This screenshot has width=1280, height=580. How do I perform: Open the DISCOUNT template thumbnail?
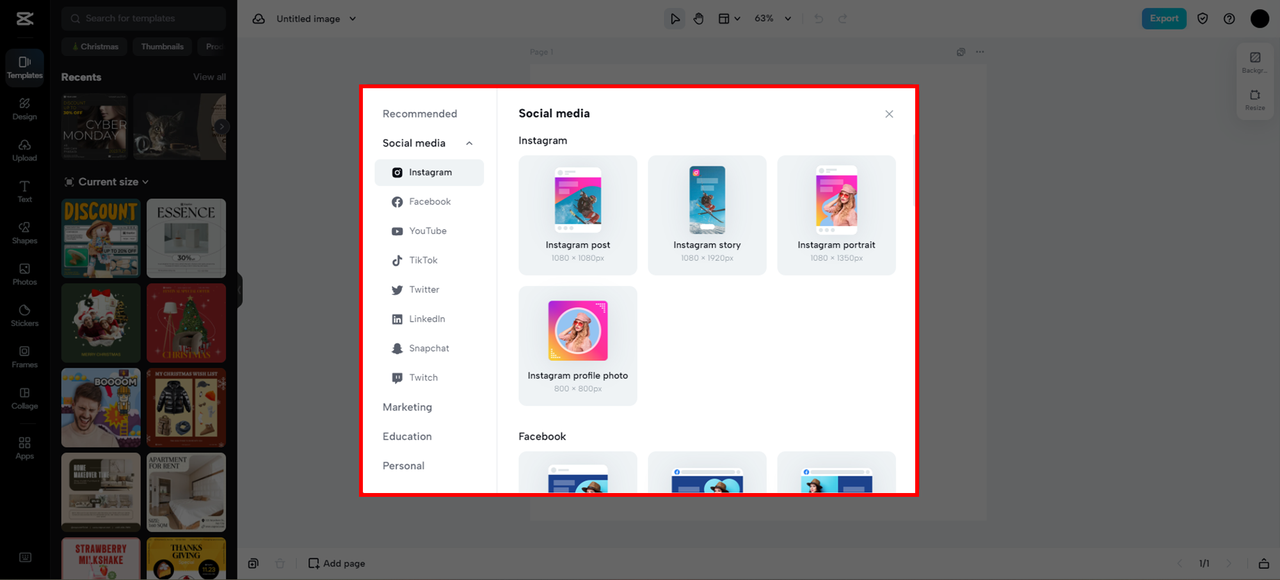click(100, 238)
